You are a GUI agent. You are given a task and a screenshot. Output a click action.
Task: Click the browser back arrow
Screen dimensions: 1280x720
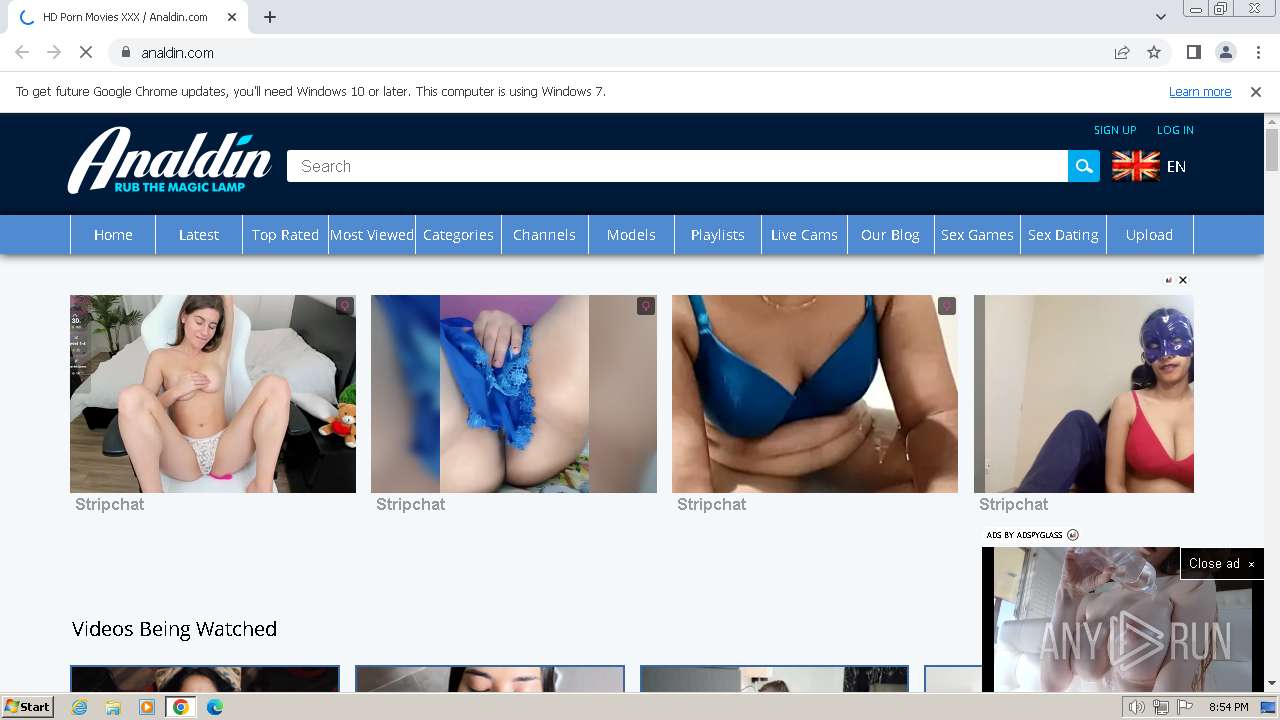click(x=22, y=52)
